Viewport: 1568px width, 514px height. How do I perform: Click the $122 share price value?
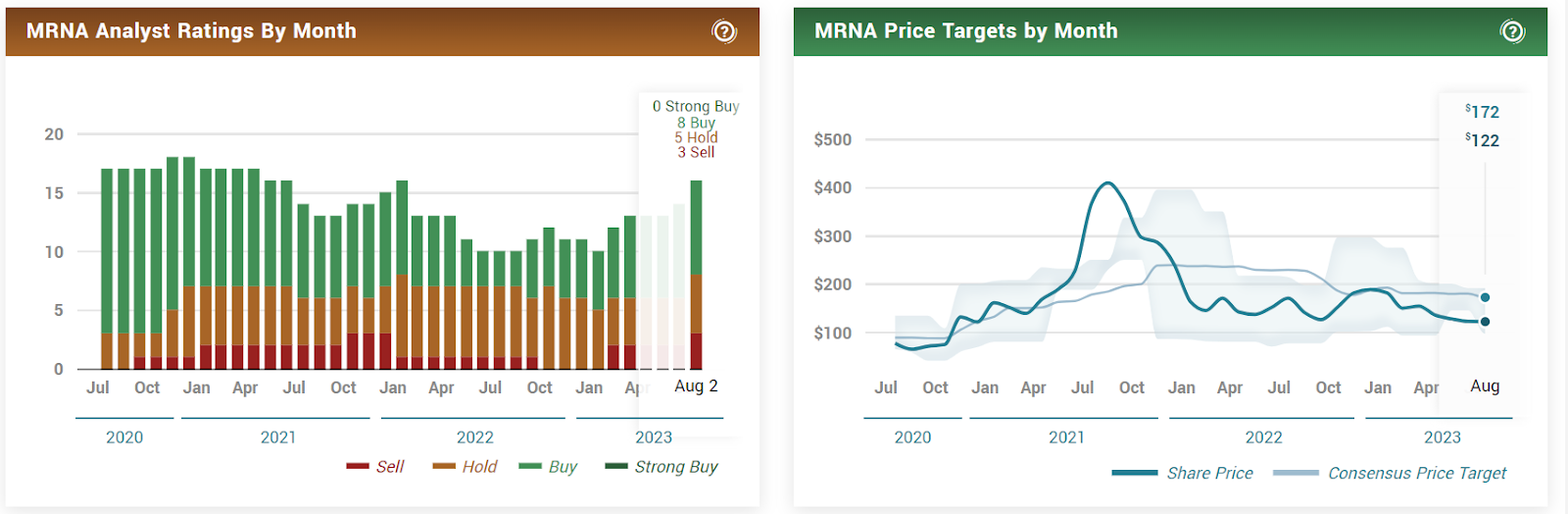coord(1483,140)
